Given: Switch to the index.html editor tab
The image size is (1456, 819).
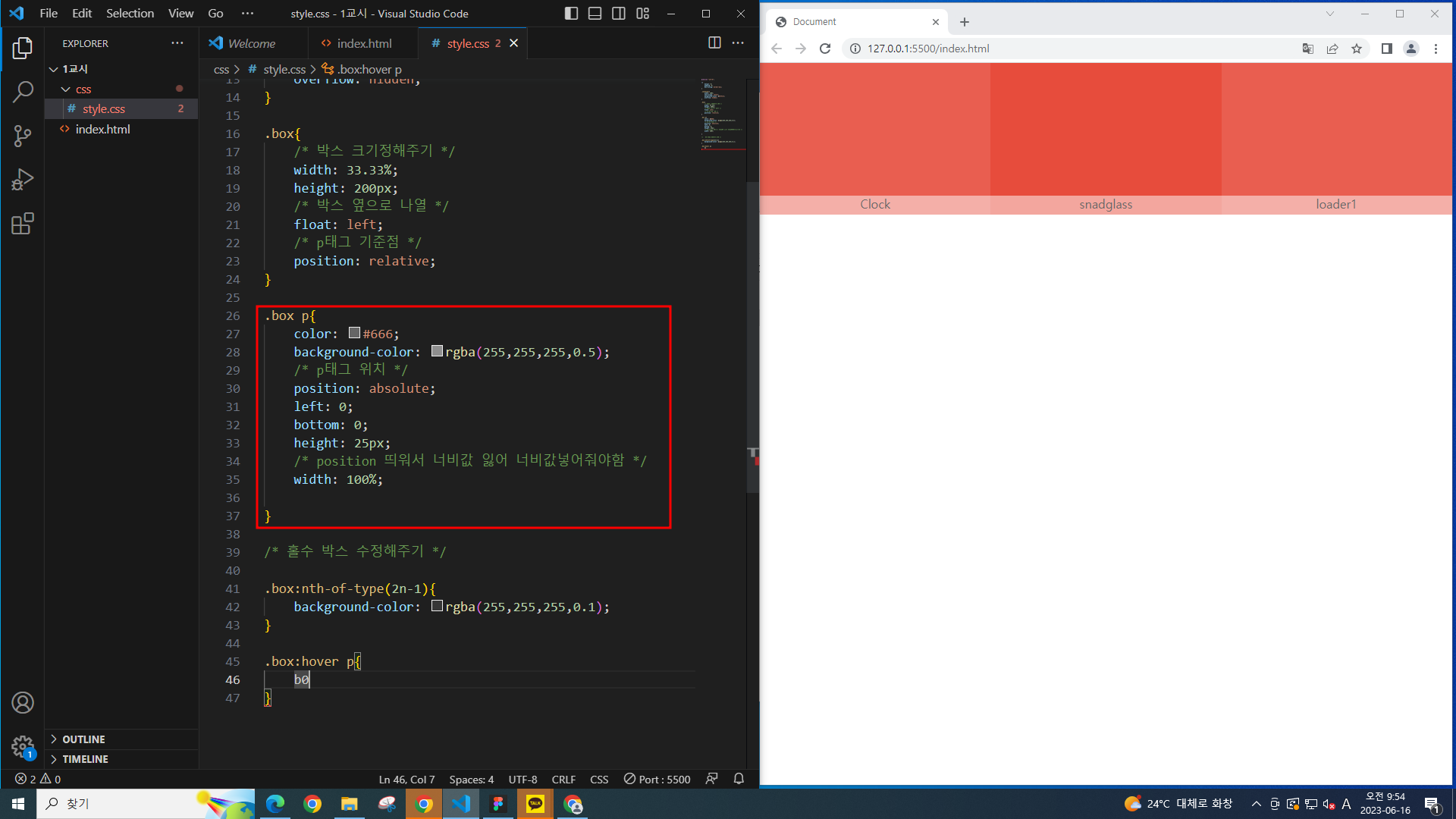Looking at the screenshot, I should [x=364, y=43].
